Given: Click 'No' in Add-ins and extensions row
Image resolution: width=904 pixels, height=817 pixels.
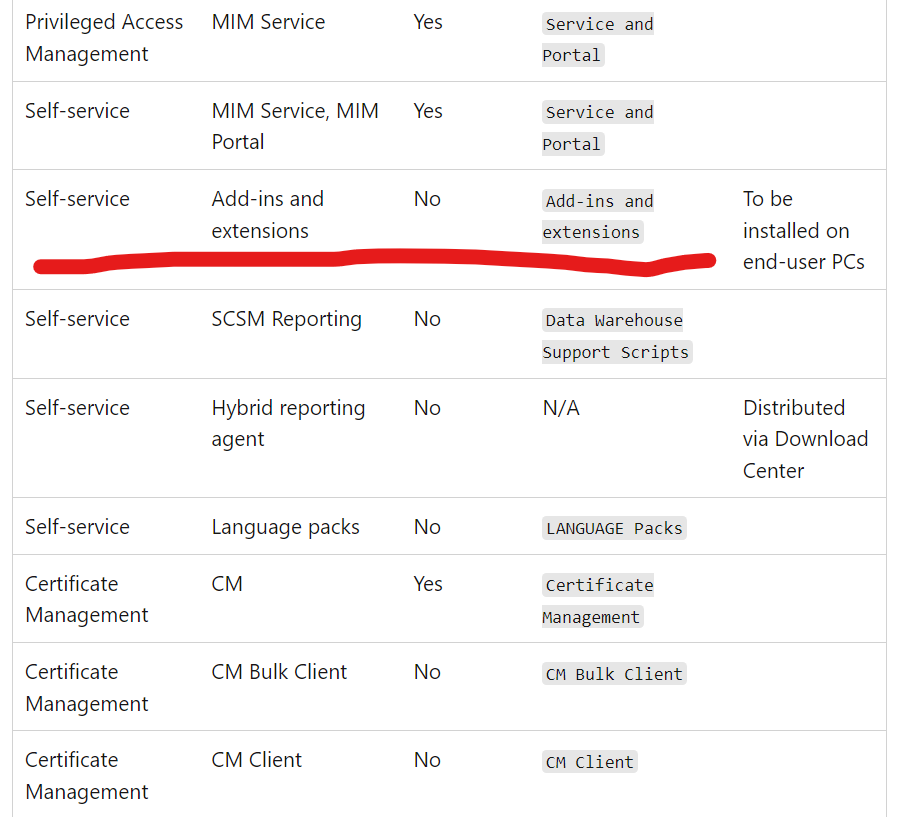Looking at the screenshot, I should 427,199.
